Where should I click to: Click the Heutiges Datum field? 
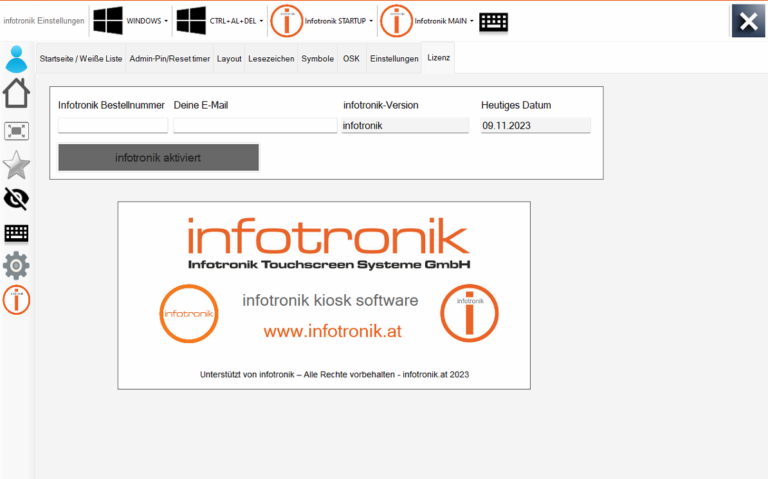(535, 125)
